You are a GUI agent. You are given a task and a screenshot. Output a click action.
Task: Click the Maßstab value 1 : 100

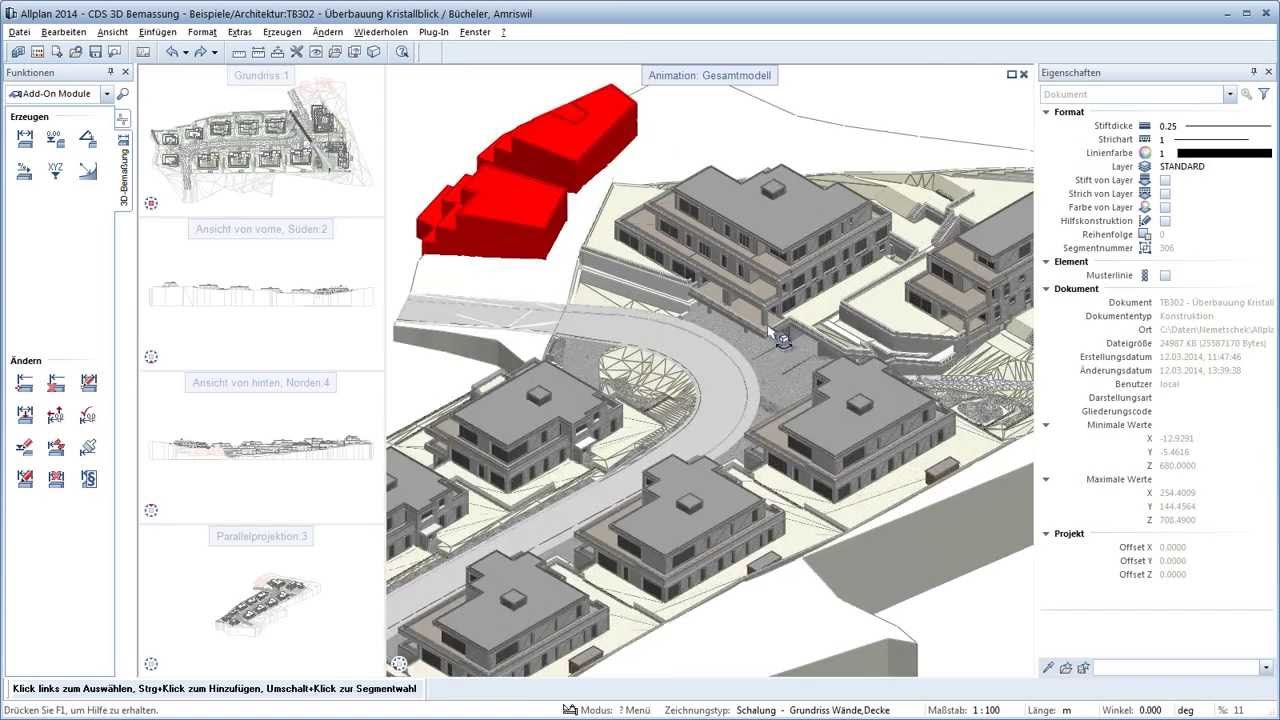click(x=986, y=710)
